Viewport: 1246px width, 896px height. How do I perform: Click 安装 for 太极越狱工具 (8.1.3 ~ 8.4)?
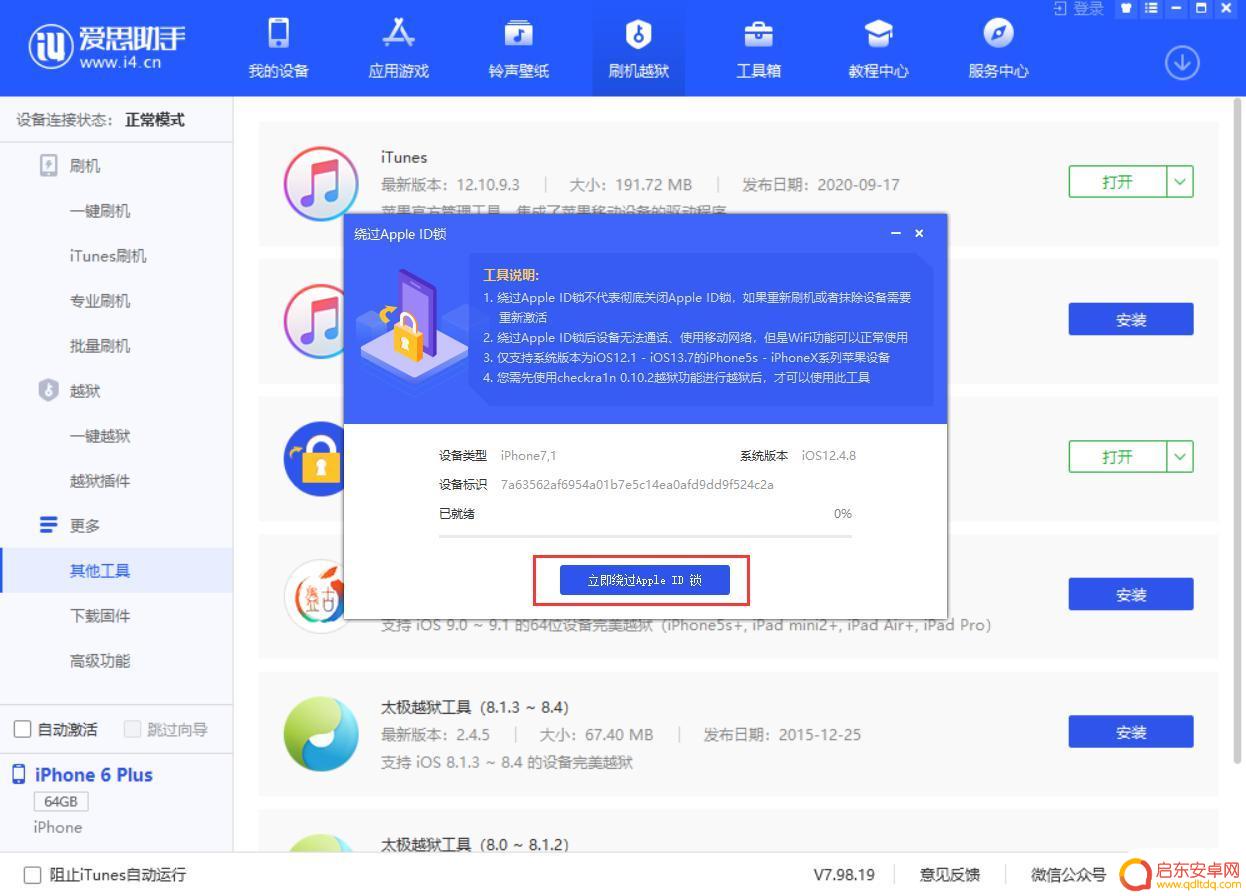coord(1131,731)
